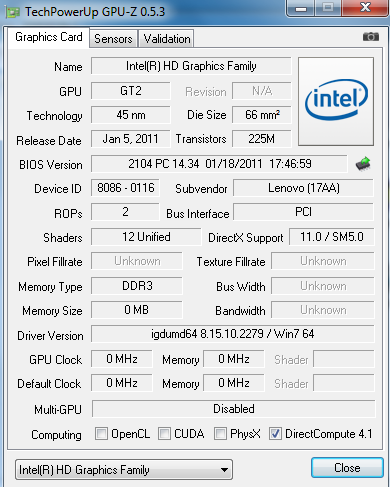This screenshot has width=390, height=487.
Task: Click the Multi-GPU field showing Disabled
Action: coord(233,409)
